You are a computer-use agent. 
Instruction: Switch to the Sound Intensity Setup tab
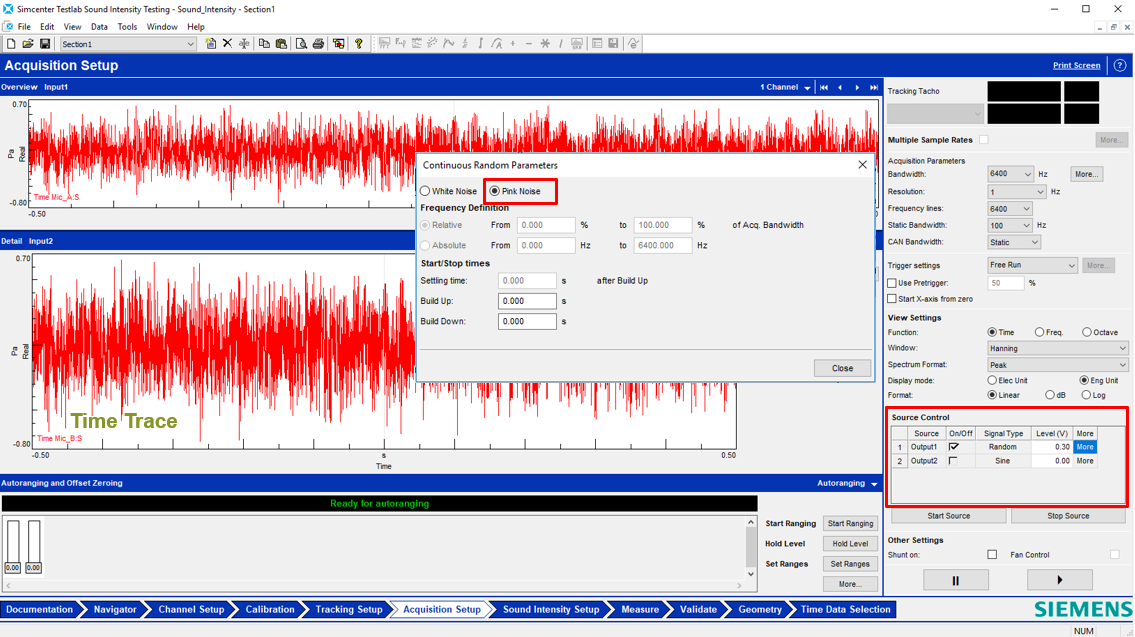[551, 609]
